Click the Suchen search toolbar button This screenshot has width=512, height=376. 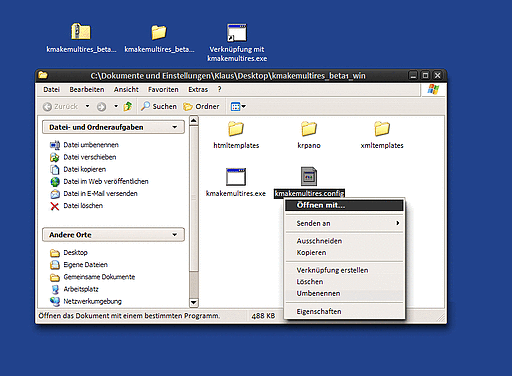click(159, 106)
